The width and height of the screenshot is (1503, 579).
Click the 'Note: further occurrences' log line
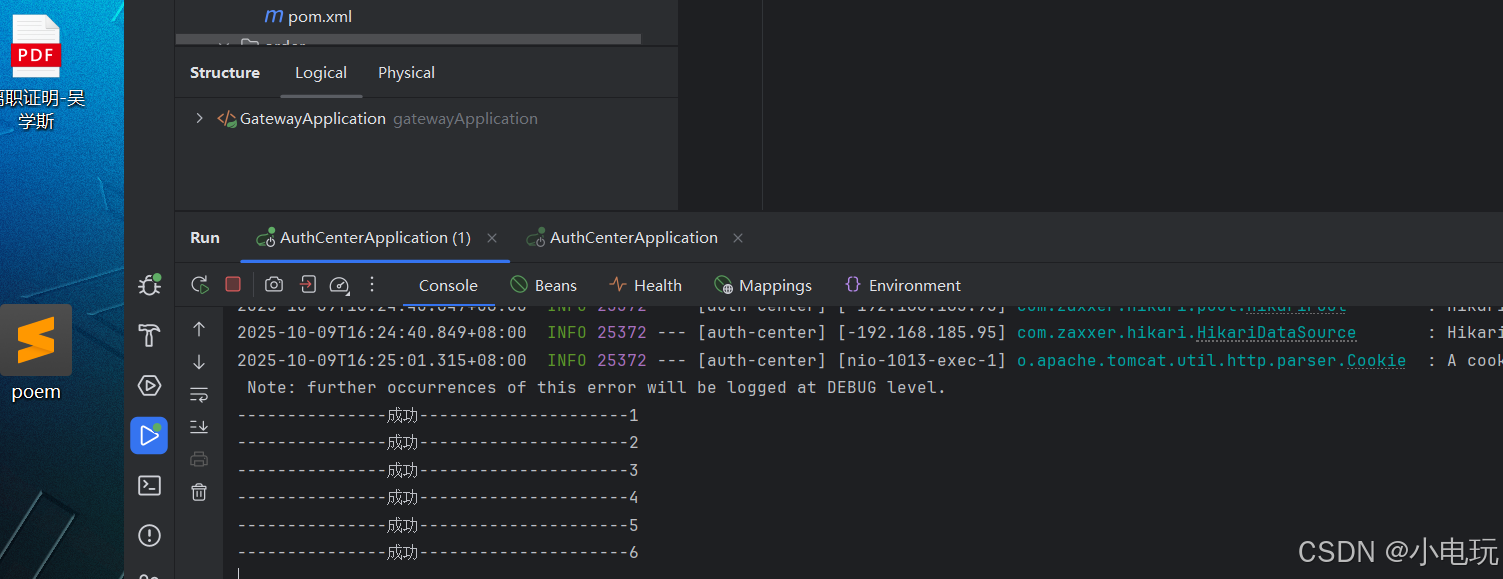(596, 388)
